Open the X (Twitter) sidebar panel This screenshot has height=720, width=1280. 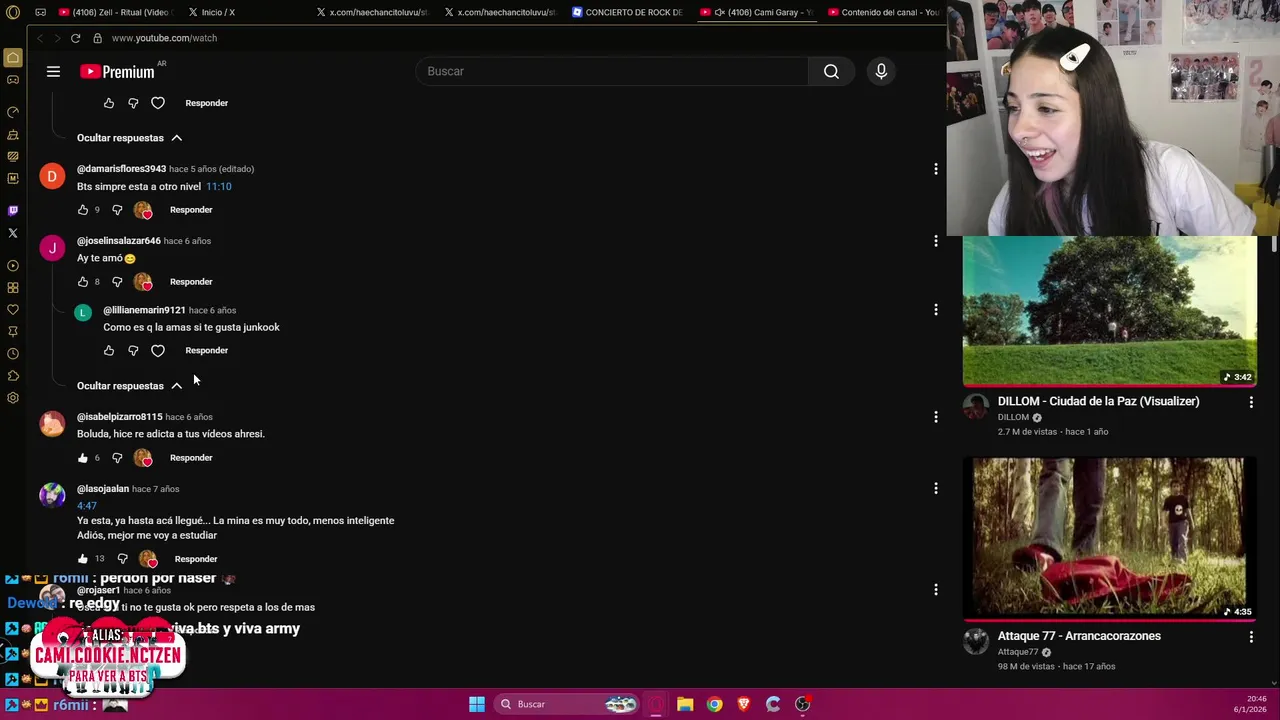[13, 233]
